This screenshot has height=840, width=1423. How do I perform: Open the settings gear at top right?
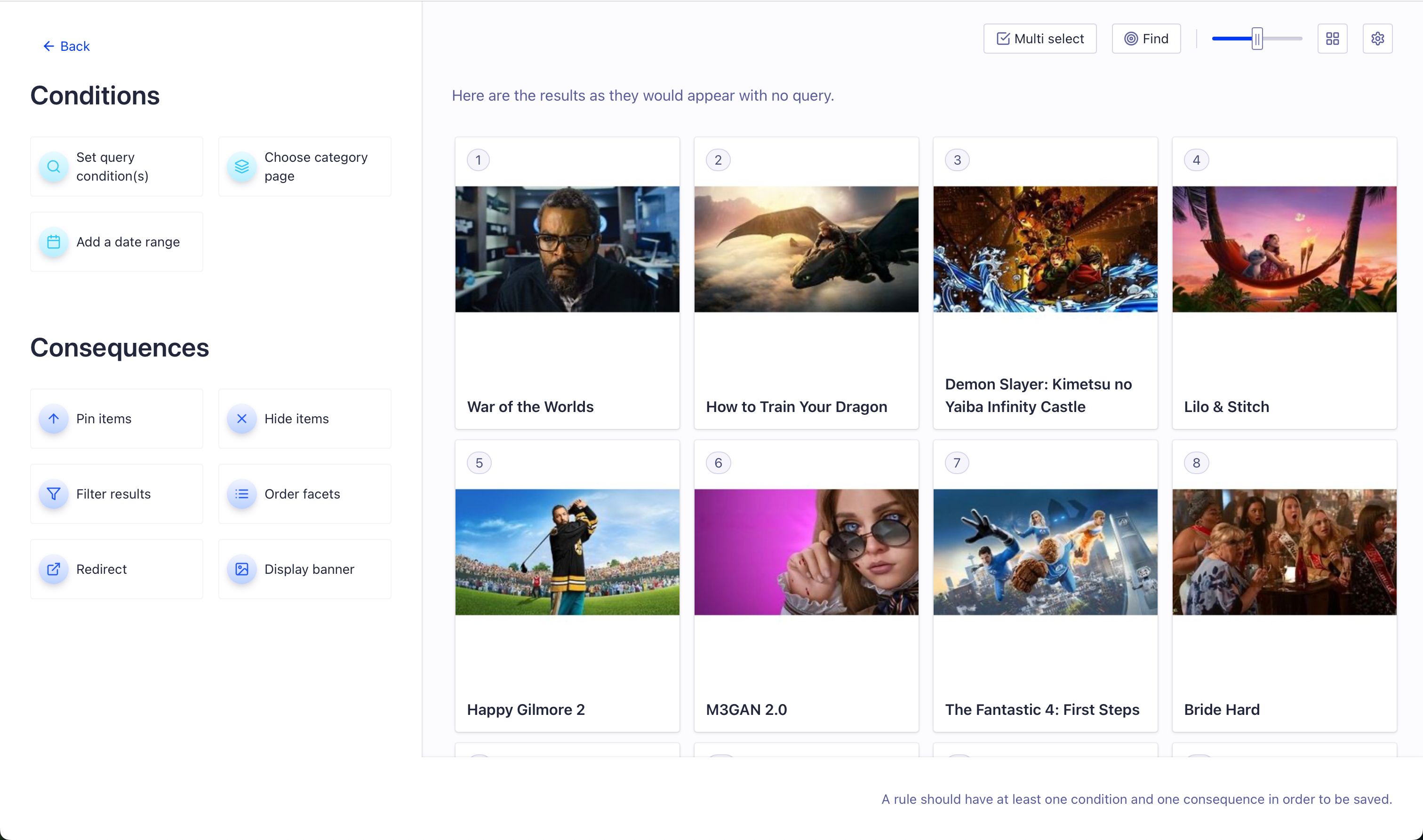(1377, 39)
